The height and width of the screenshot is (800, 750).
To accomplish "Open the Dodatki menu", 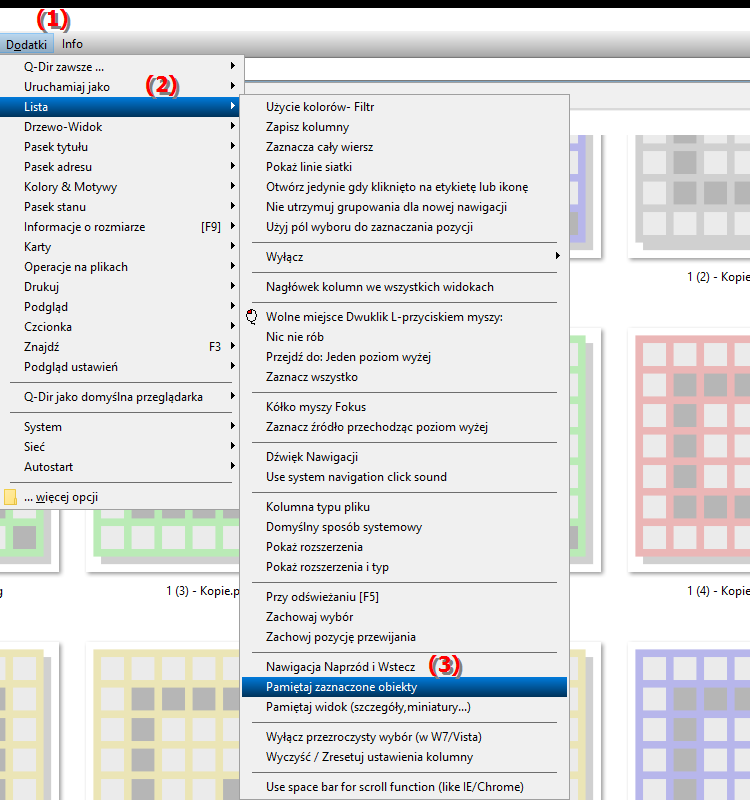I will 26,44.
